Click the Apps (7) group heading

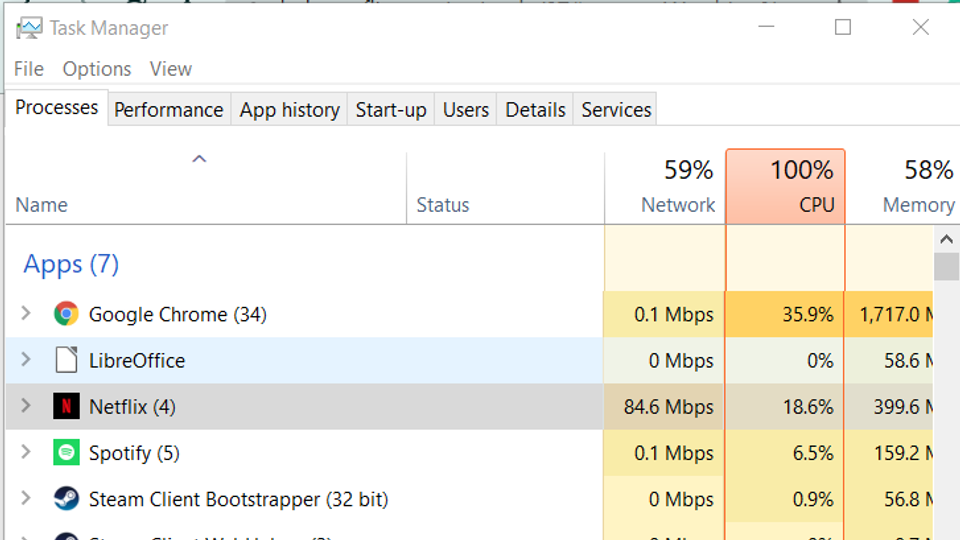pyautogui.click(x=71, y=264)
